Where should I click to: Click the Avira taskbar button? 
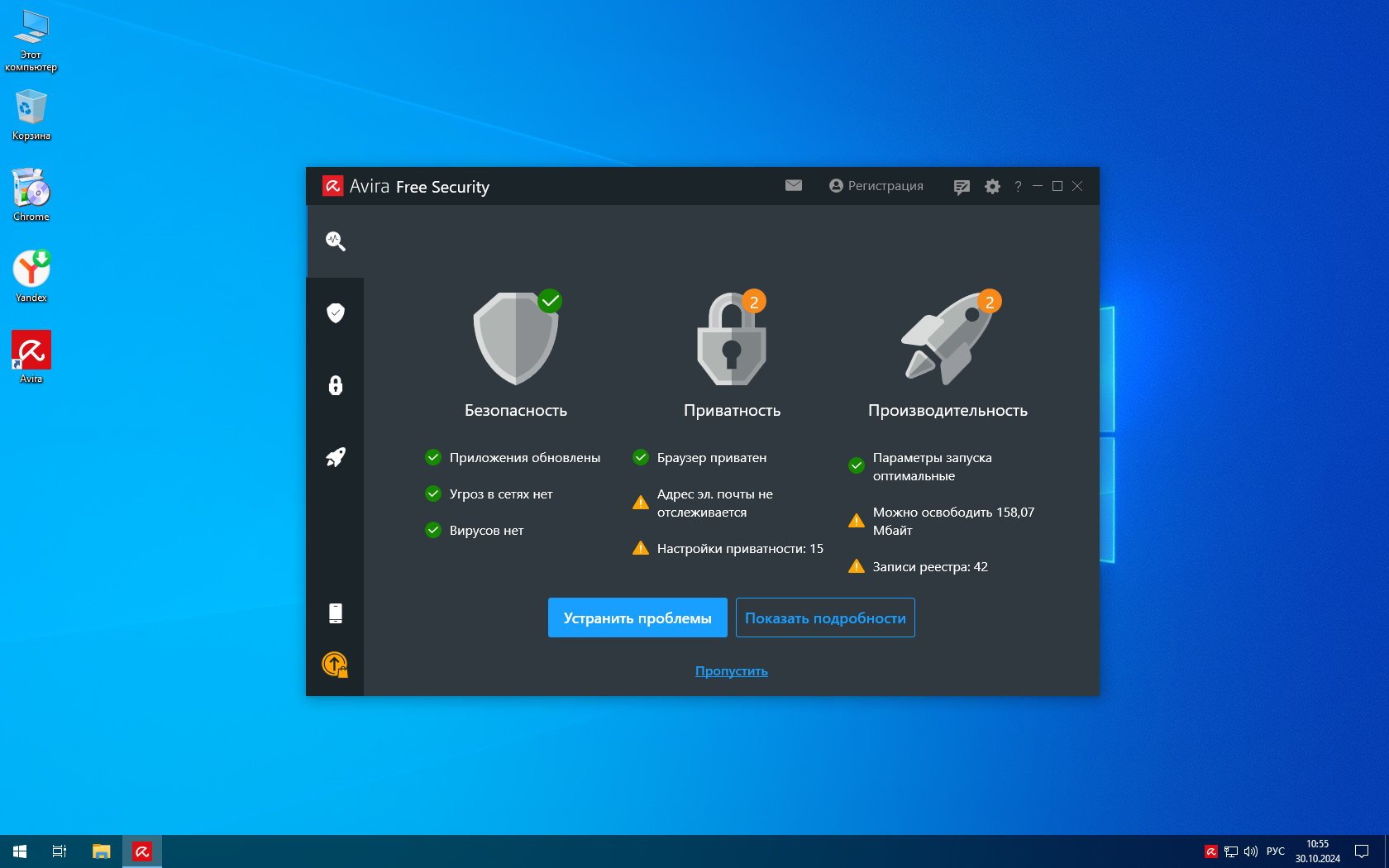[142, 851]
